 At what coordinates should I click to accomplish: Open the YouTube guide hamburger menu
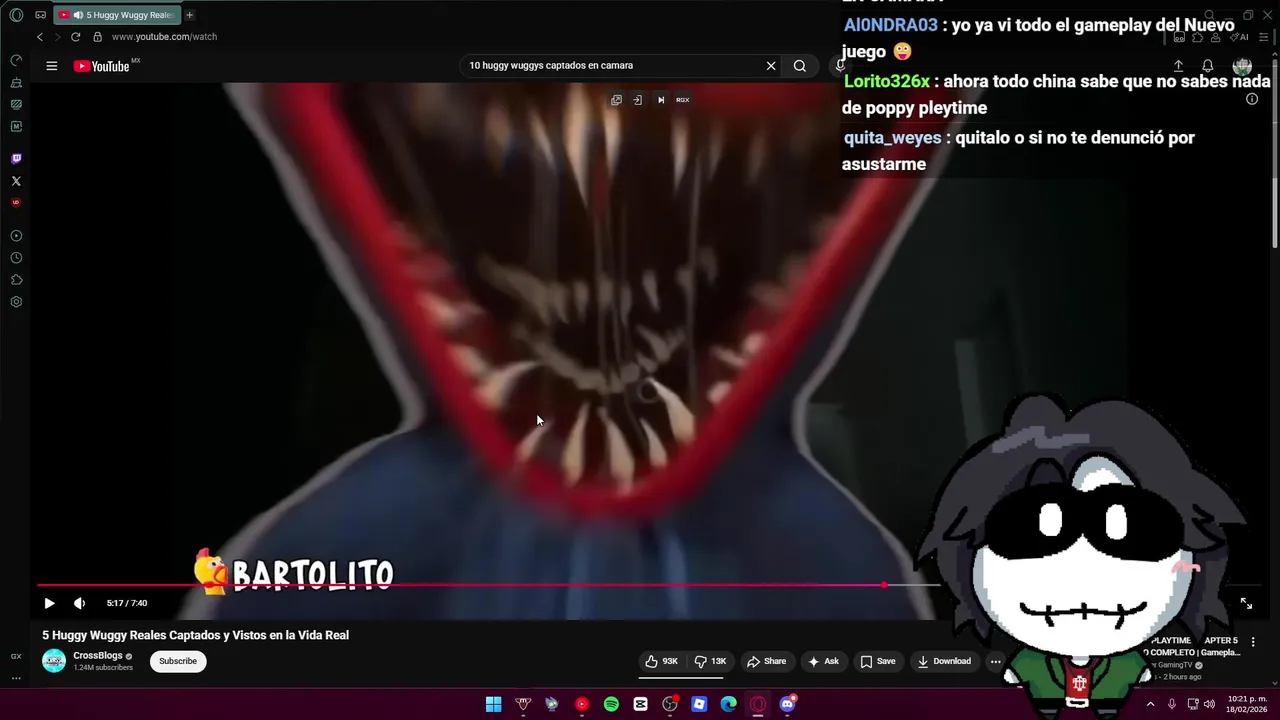[51, 66]
